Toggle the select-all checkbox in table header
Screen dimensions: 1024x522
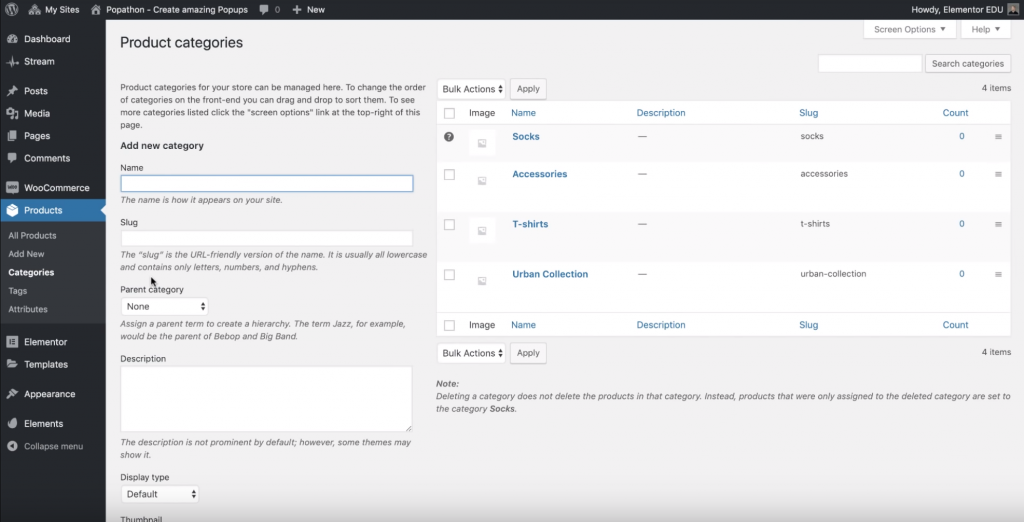[x=449, y=113]
